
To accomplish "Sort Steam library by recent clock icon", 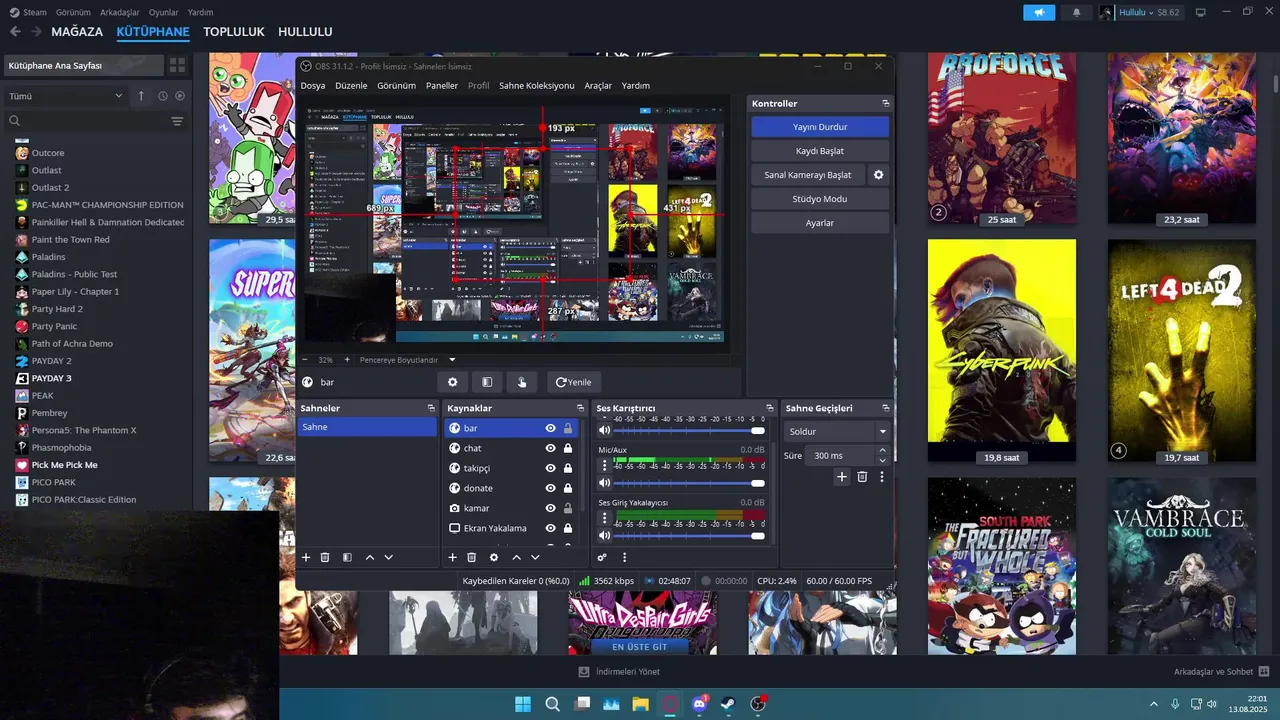I will [163, 96].
